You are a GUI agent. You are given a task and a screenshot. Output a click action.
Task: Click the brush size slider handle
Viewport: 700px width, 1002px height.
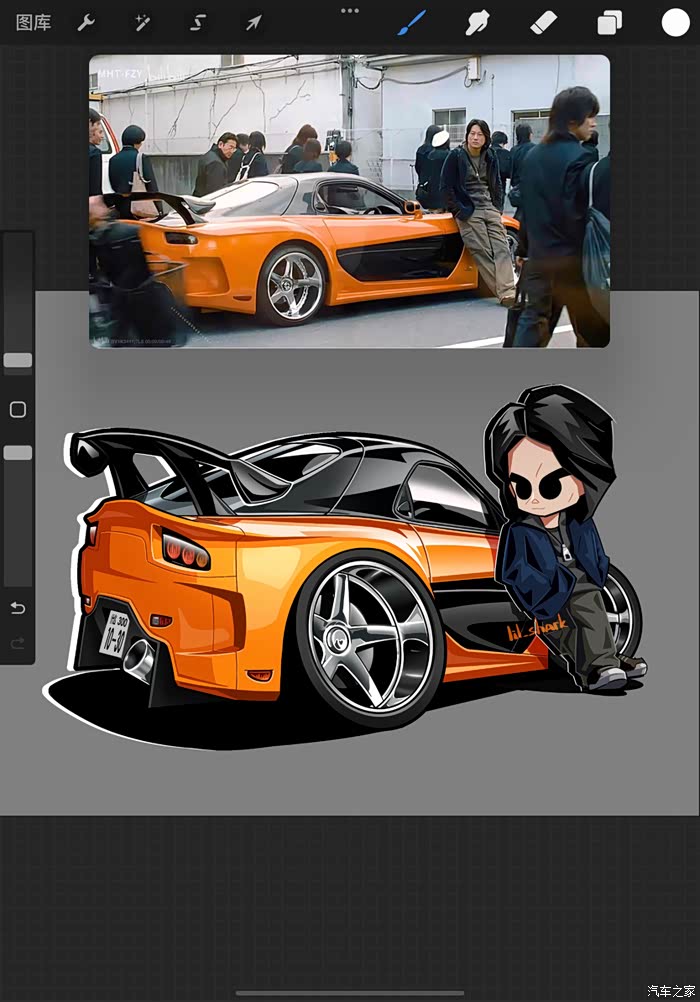click(18, 360)
